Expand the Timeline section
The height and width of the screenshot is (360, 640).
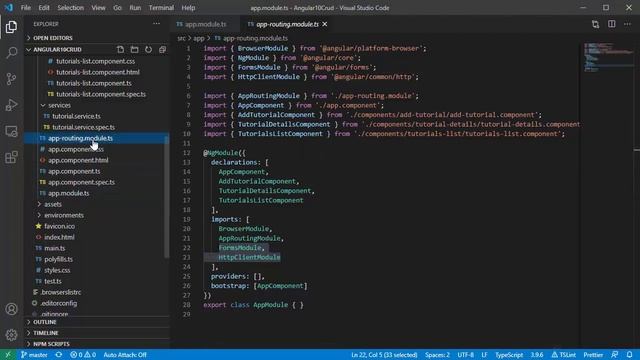coord(97,333)
